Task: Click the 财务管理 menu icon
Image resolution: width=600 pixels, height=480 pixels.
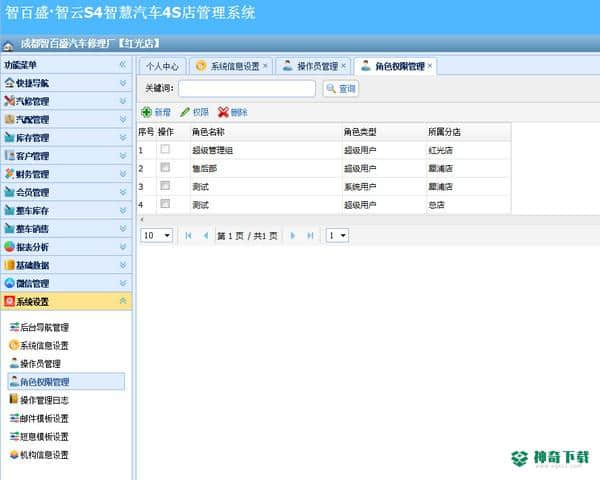Action: pyautogui.click(x=9, y=174)
